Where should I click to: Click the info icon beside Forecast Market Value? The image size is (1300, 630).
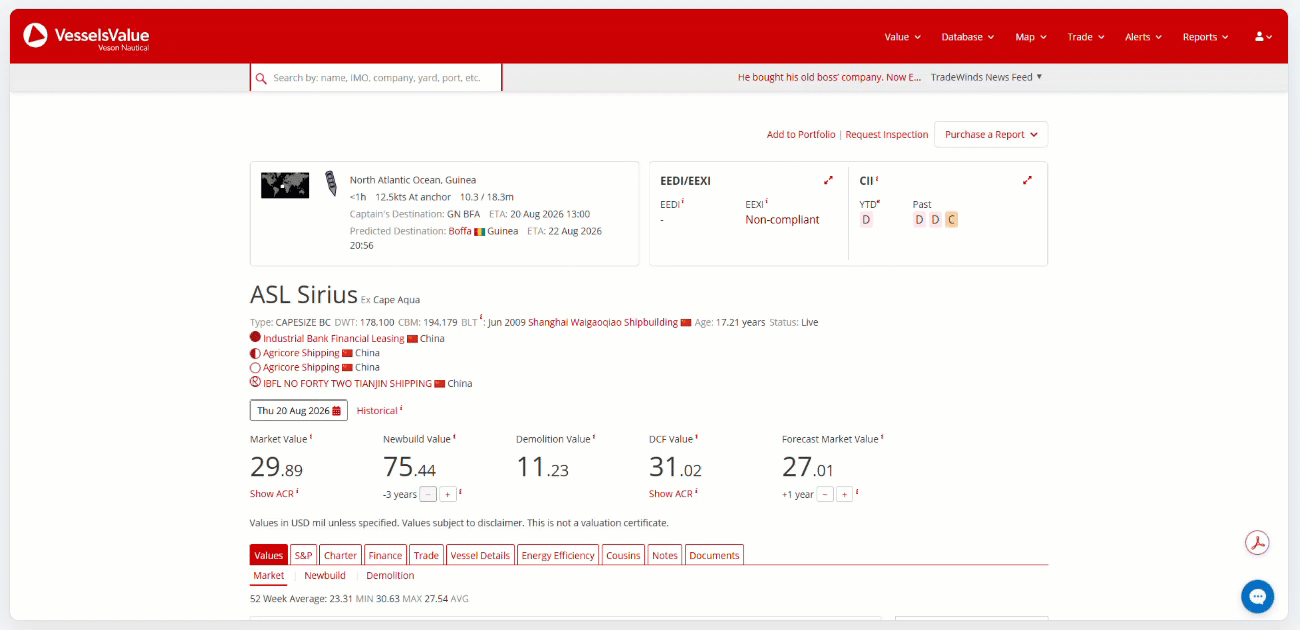[882, 437]
